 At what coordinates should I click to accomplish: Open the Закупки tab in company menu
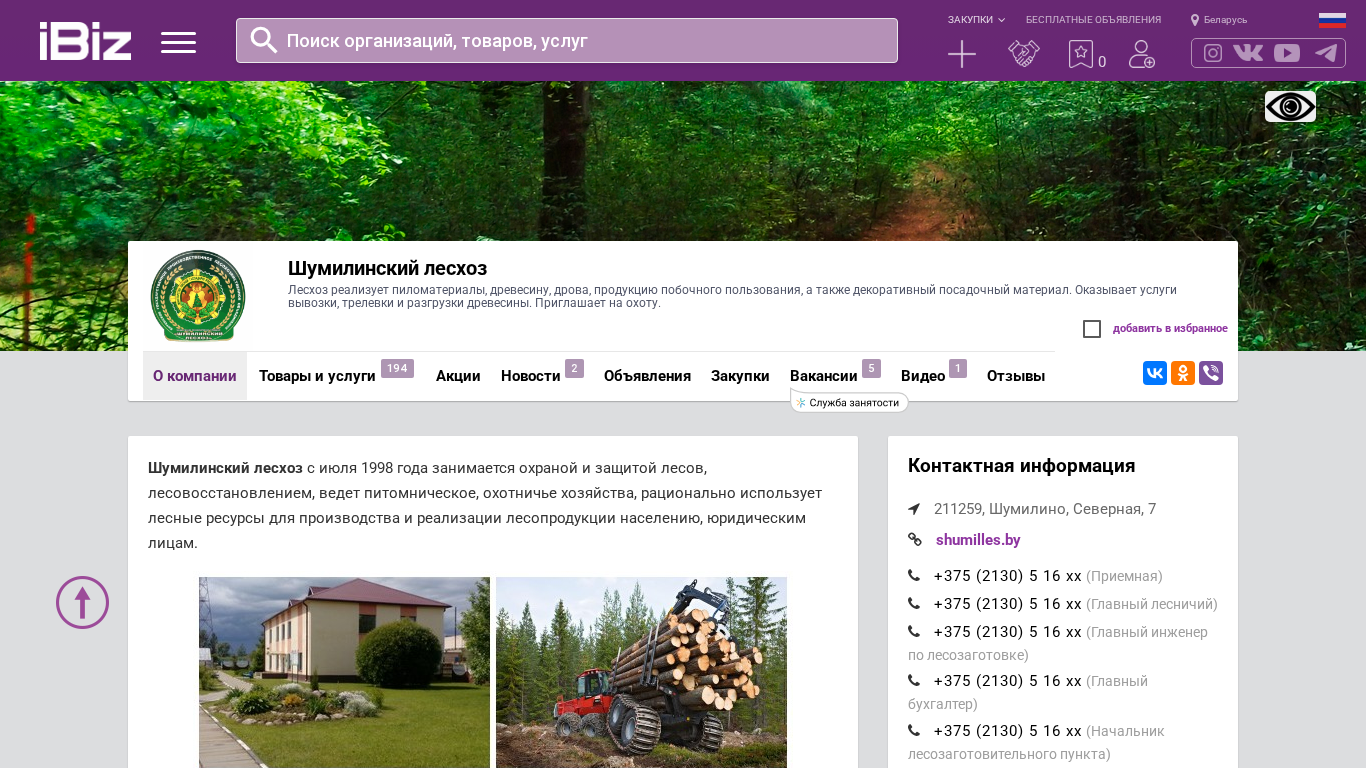[740, 376]
